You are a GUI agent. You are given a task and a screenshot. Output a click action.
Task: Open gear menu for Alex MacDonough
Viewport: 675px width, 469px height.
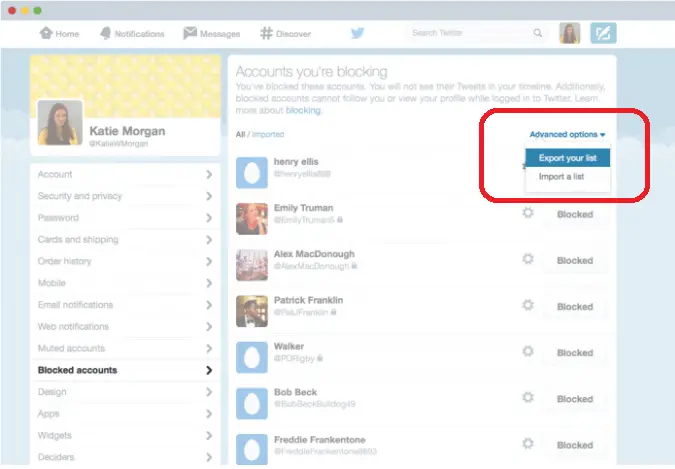coord(528,258)
